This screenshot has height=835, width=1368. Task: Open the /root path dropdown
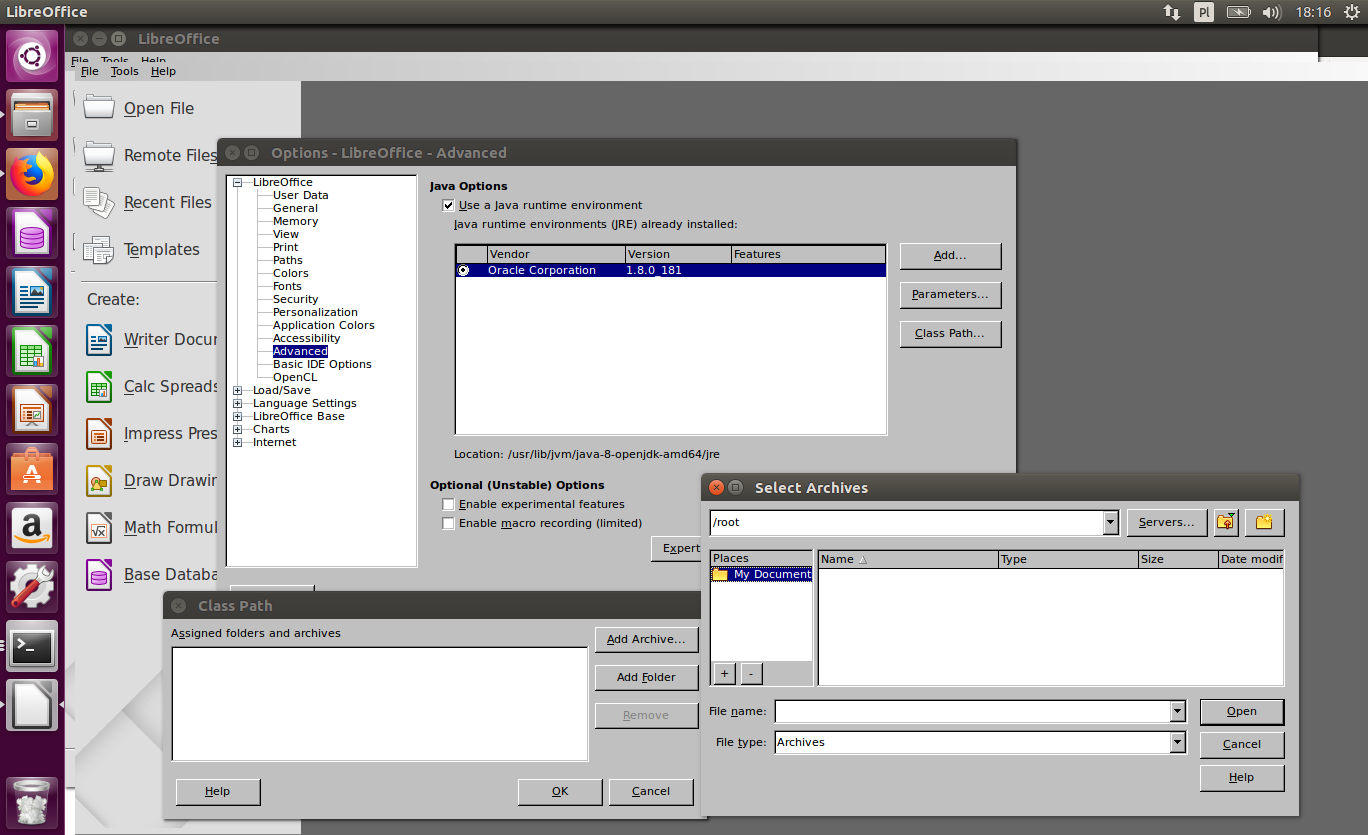click(1111, 522)
